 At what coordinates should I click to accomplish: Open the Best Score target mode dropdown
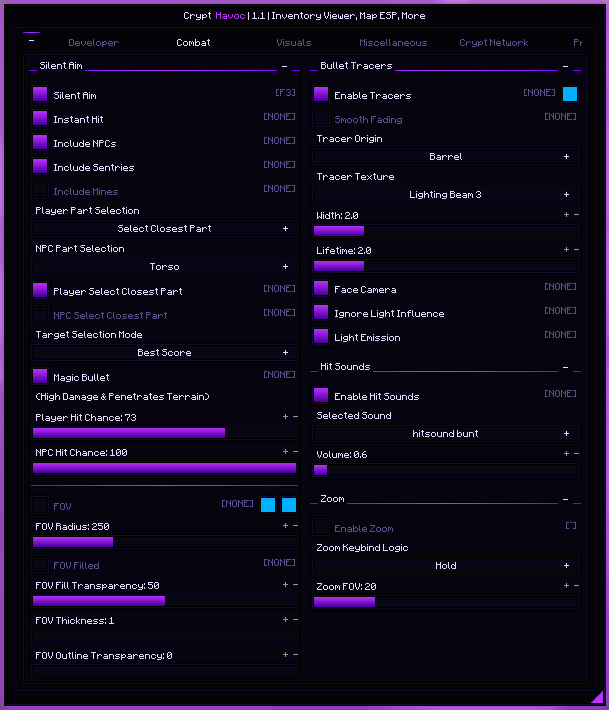[x=164, y=353]
